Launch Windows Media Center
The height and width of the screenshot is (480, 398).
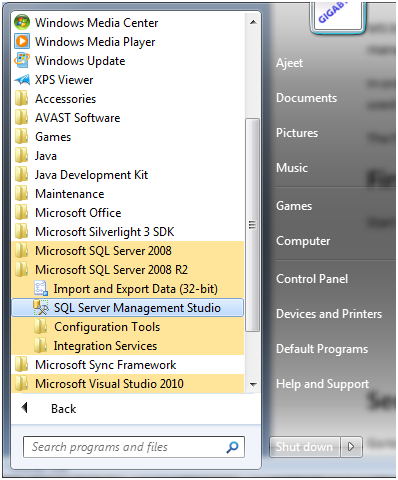pyautogui.click(x=128, y=22)
